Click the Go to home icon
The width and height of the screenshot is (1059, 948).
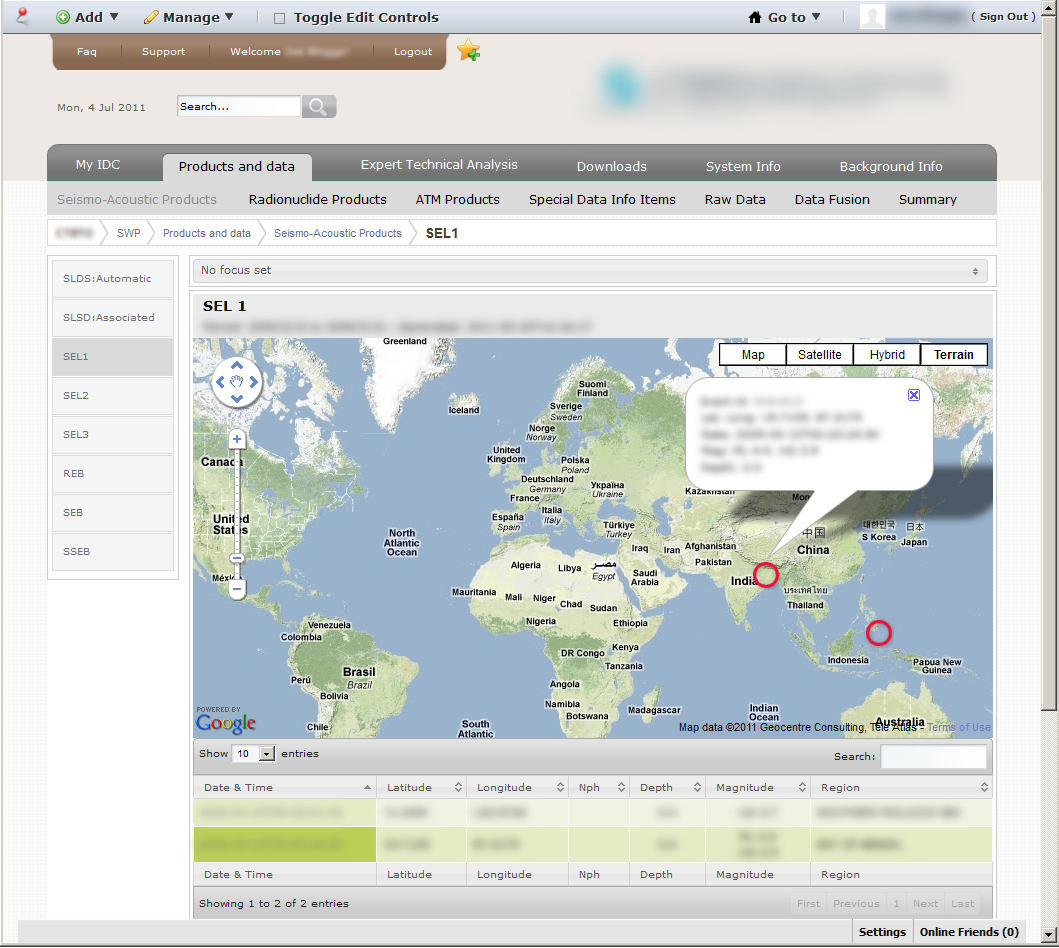coord(755,18)
